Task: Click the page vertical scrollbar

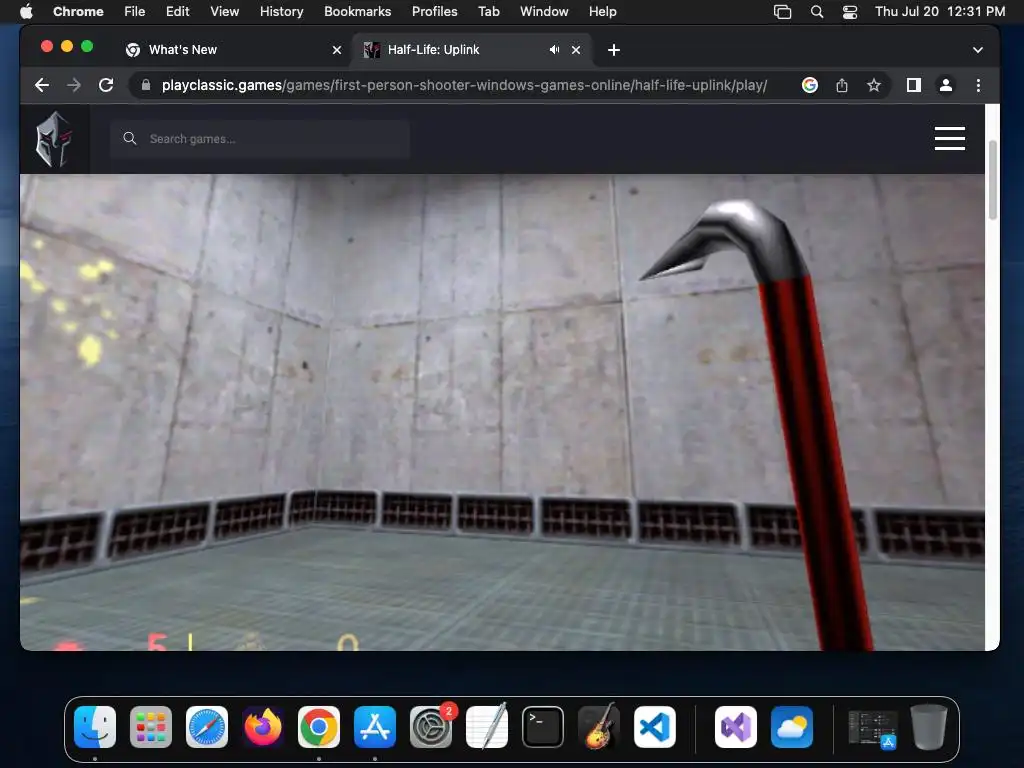Action: [993, 180]
